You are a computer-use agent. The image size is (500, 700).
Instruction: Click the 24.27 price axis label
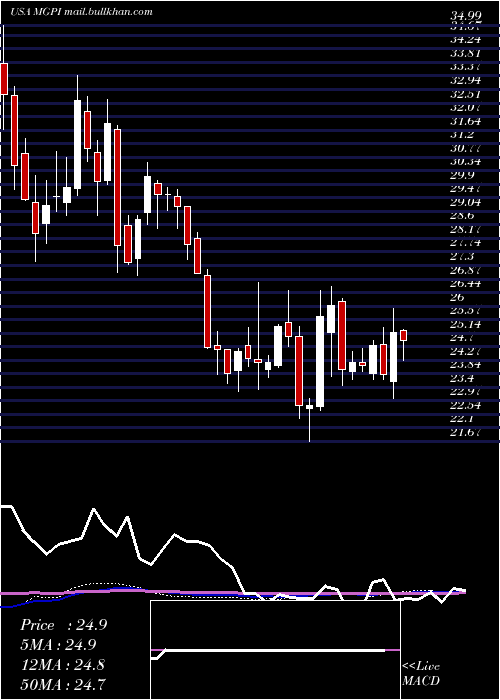[464, 351]
